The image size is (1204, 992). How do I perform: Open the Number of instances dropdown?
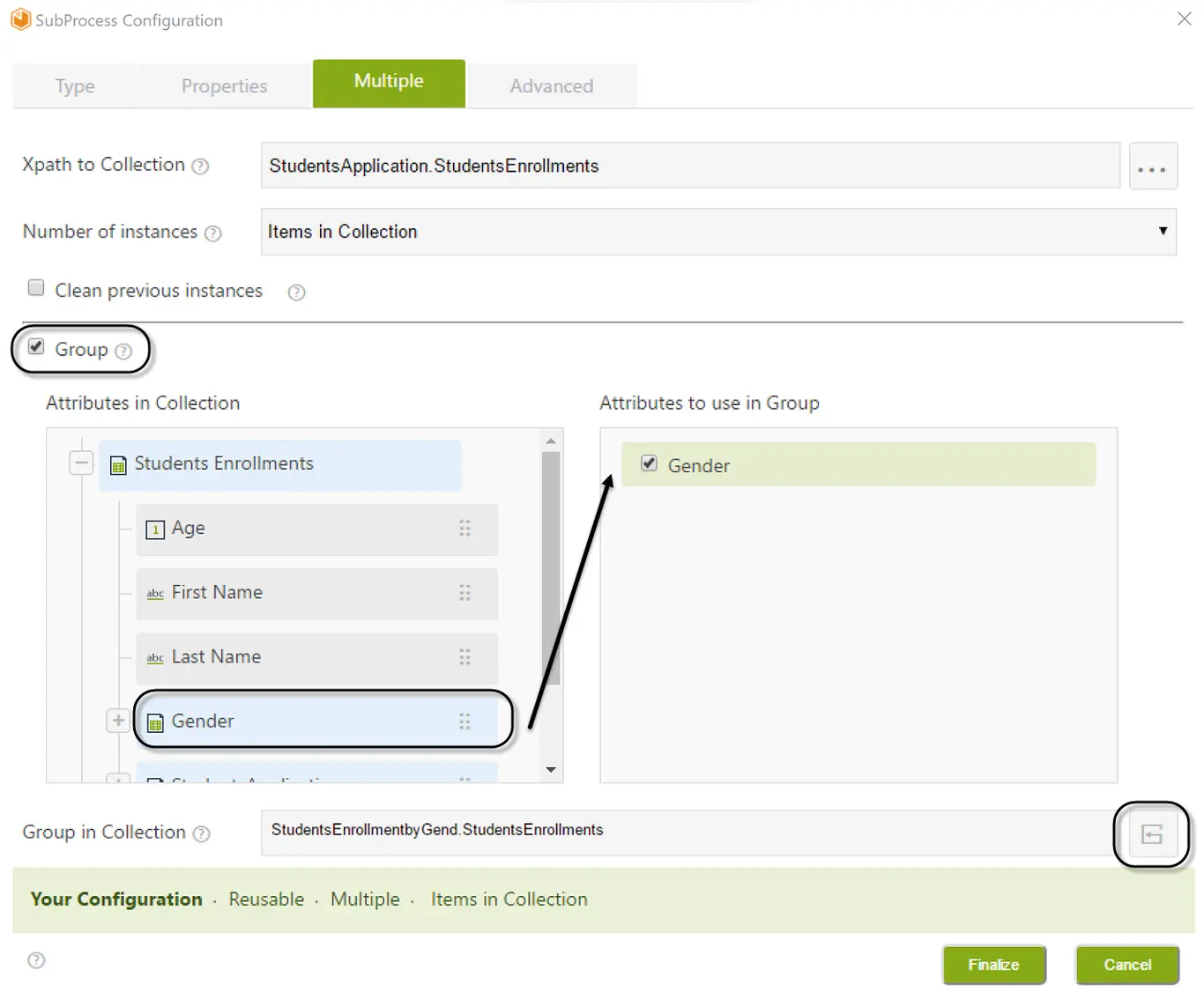718,232
